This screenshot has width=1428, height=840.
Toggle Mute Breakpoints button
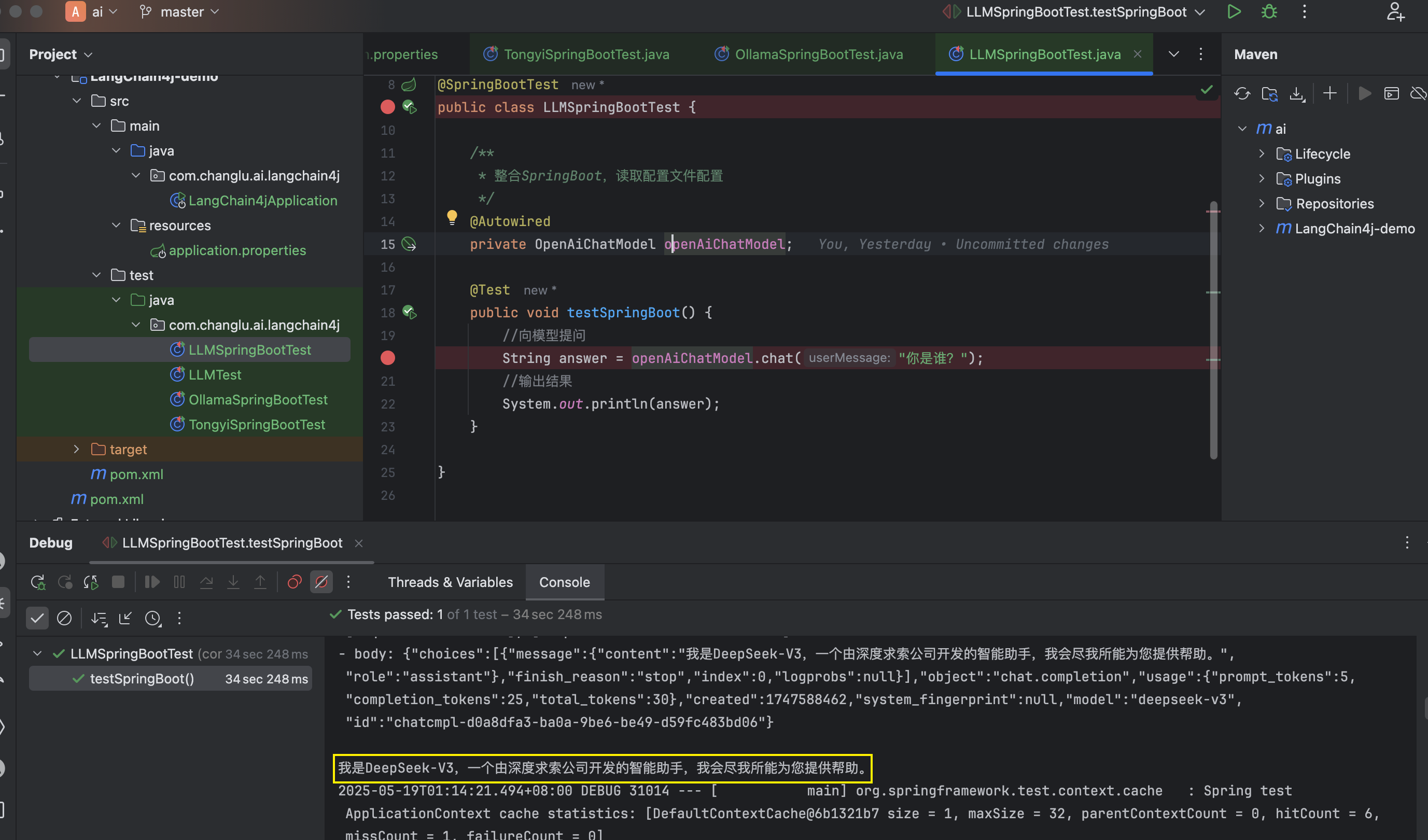click(x=321, y=582)
